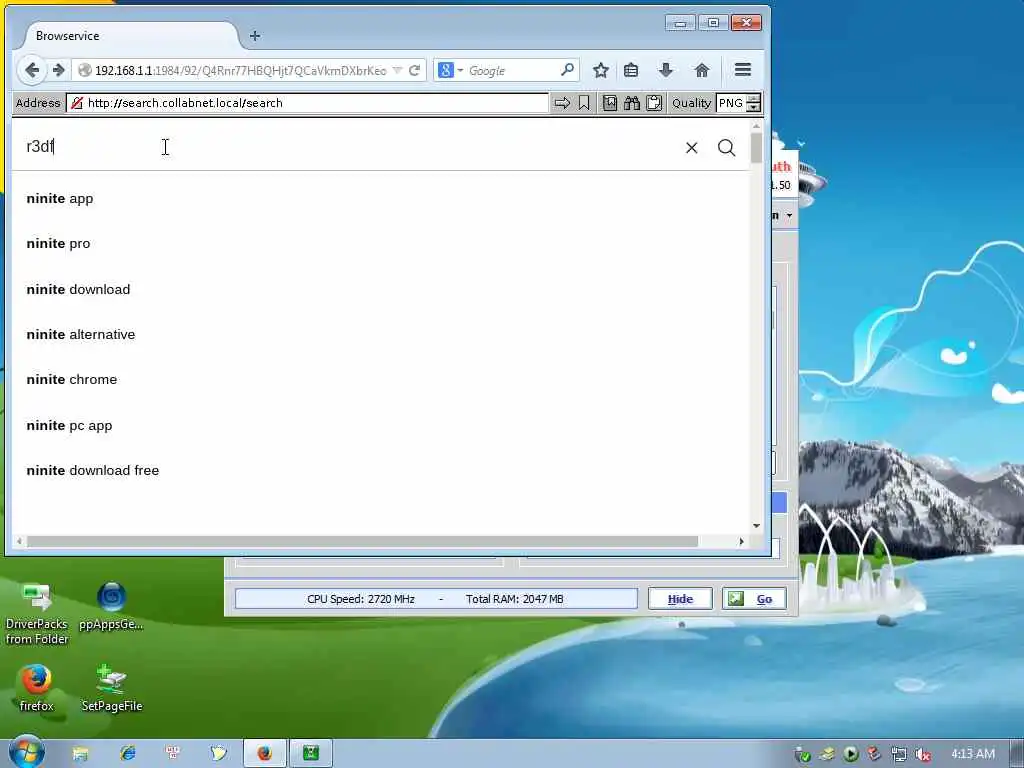Open DriverPacks from Folder desktop icon
The height and width of the screenshot is (768, 1024).
[x=37, y=613]
